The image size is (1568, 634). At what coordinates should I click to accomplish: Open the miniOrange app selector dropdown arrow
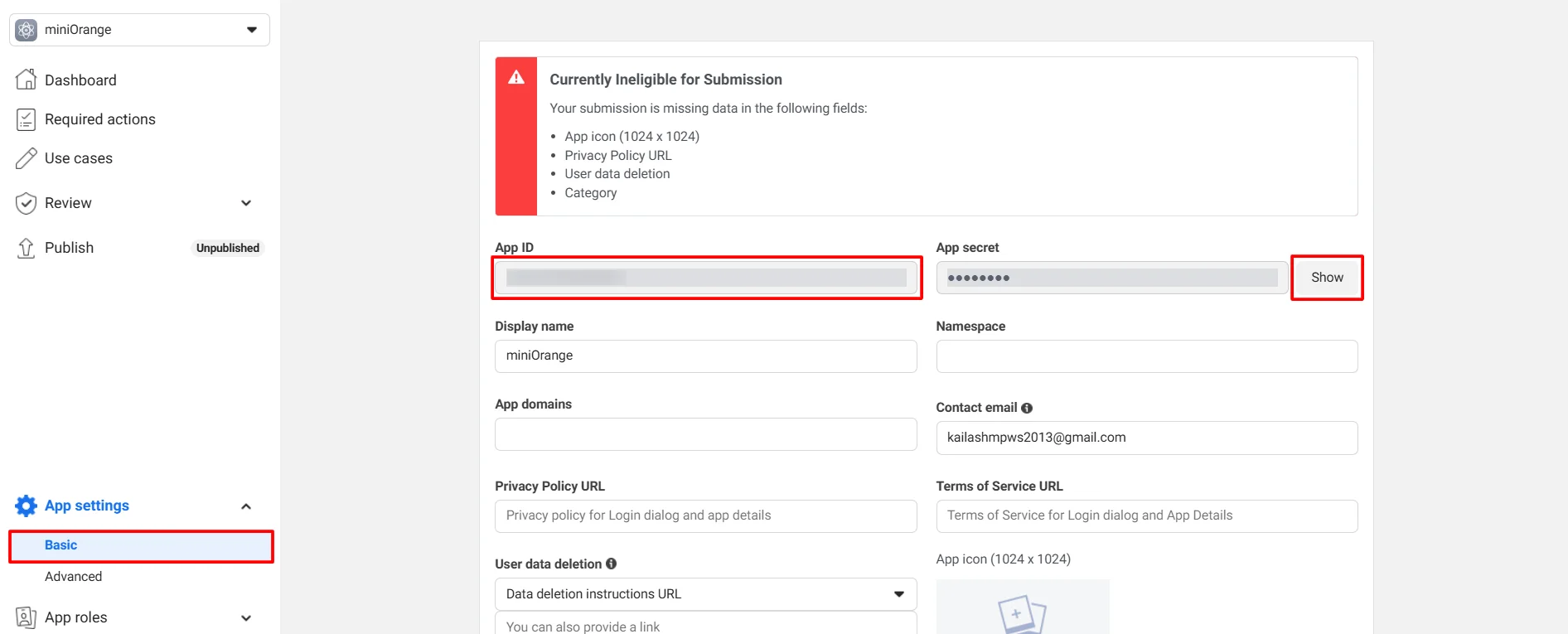pyautogui.click(x=252, y=30)
